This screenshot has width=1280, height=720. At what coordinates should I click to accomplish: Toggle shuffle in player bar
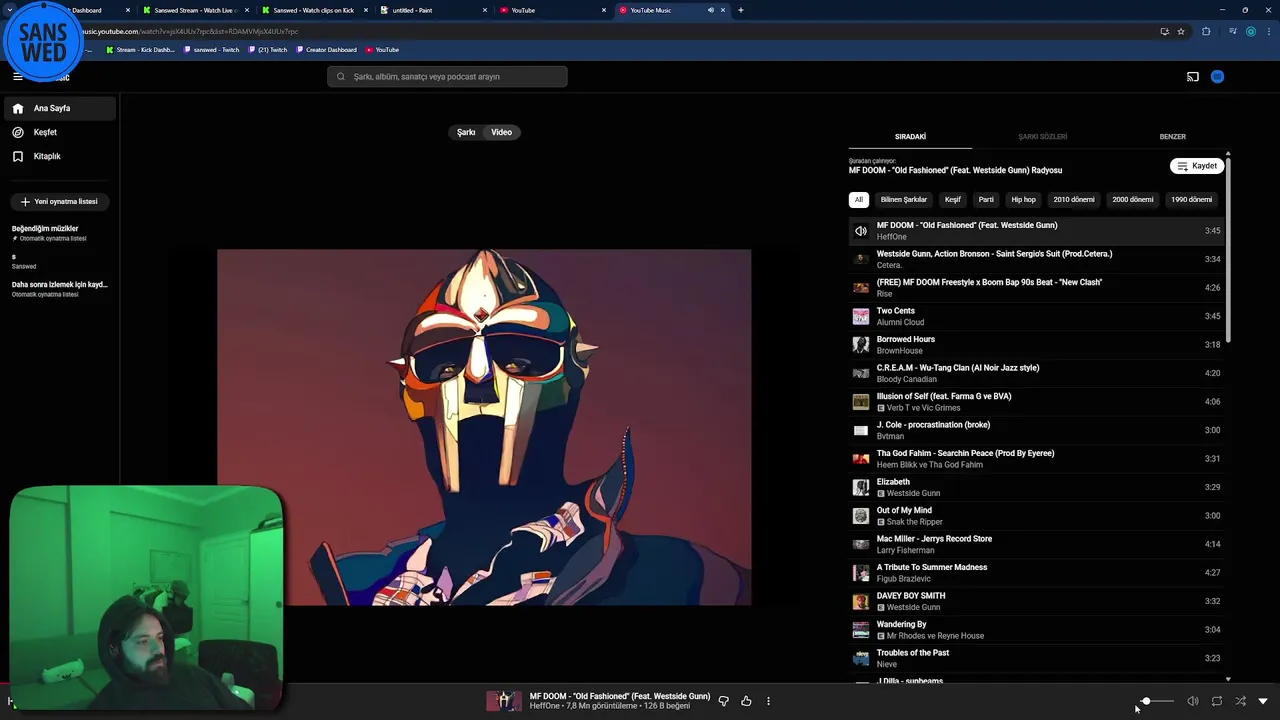pos(1240,701)
